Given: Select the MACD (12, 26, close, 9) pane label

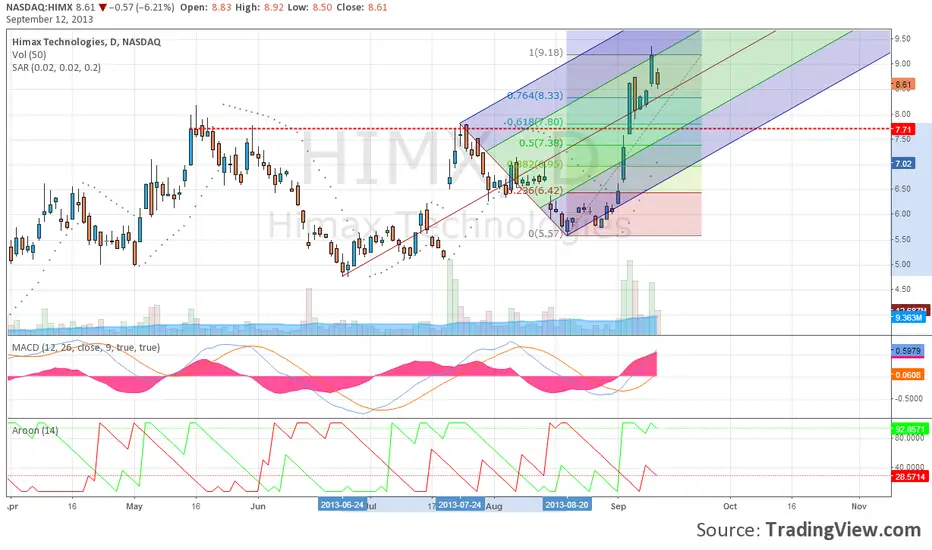Looking at the screenshot, I should [86, 347].
